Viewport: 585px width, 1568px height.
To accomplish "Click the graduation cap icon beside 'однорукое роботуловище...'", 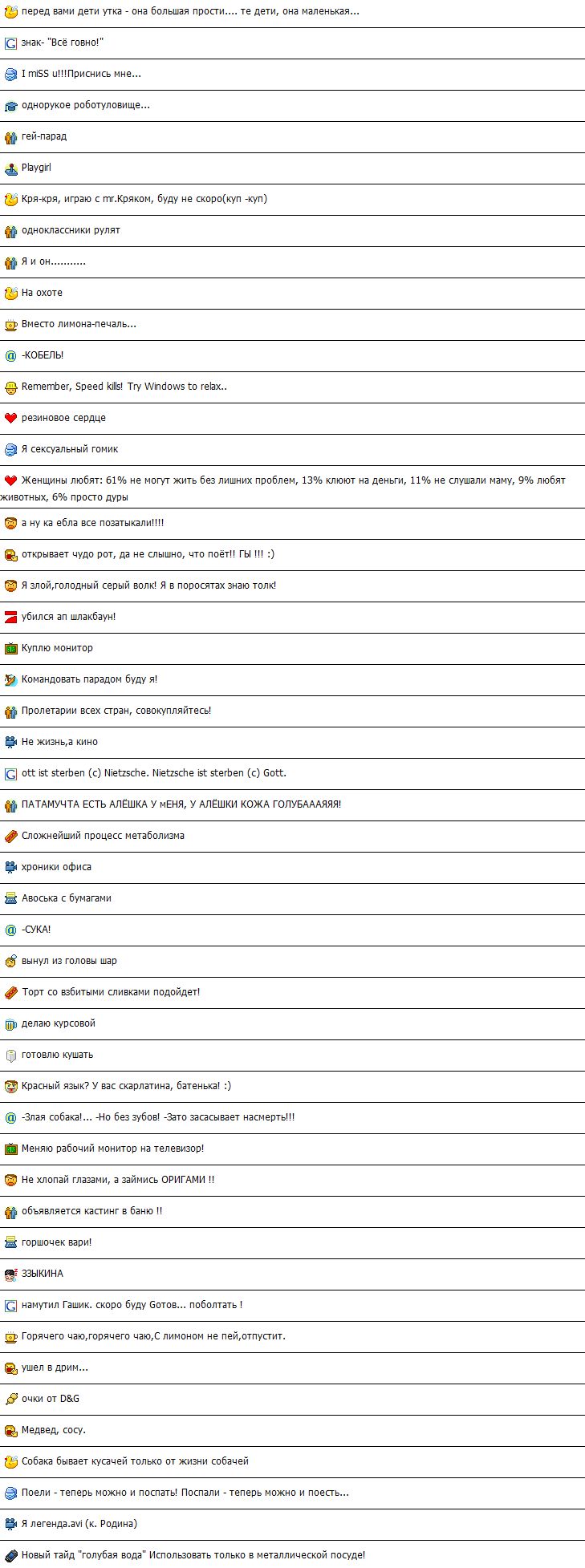I will click(10, 105).
